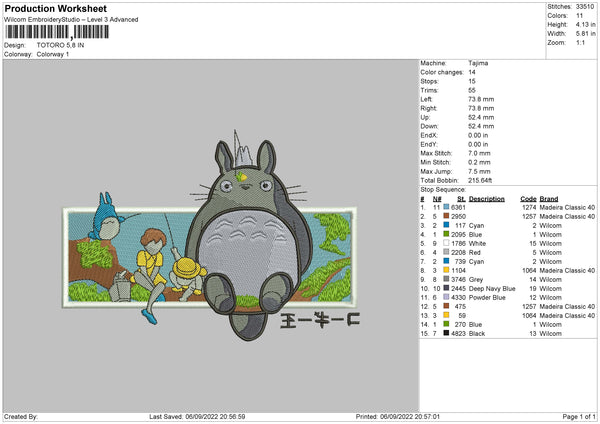Click the Production Worksheet title
600x424 pixels.
point(49,8)
